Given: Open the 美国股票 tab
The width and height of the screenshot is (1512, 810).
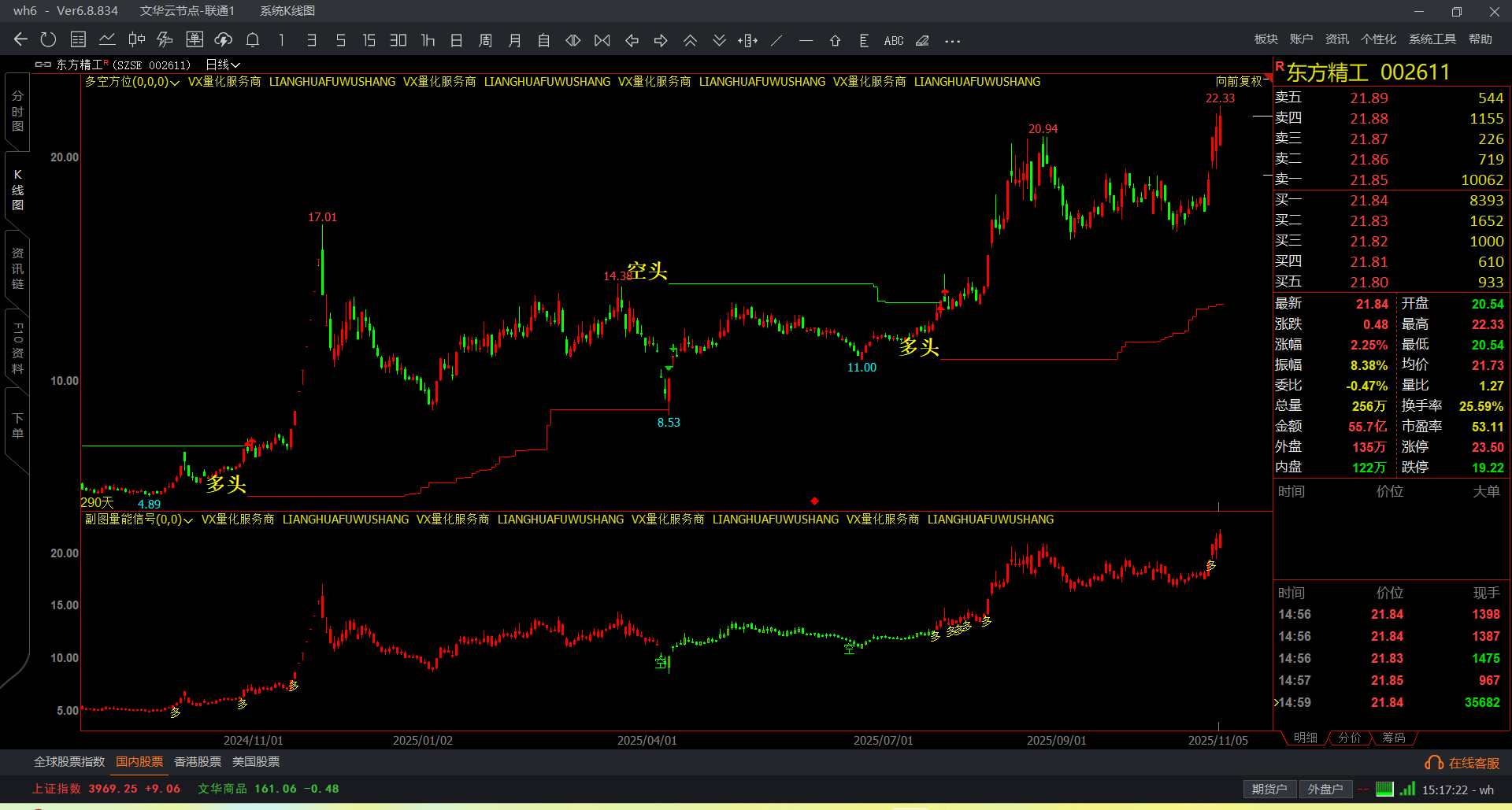Looking at the screenshot, I should (256, 762).
